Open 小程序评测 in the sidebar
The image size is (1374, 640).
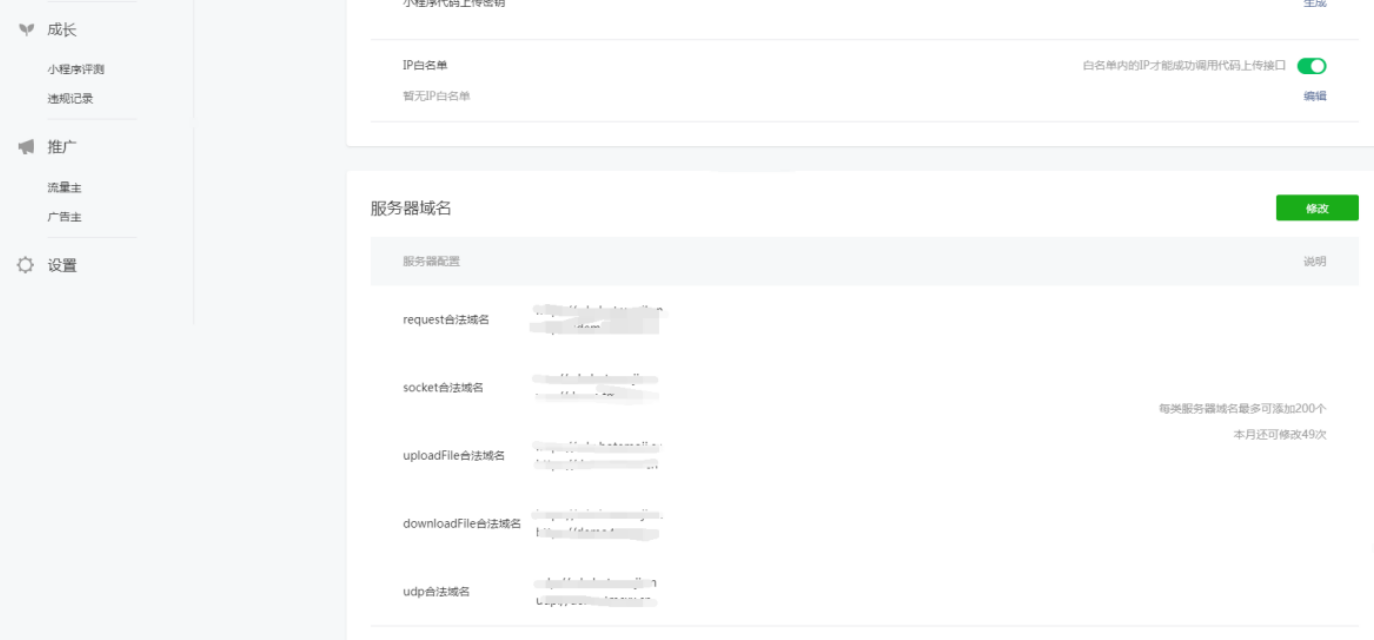tap(76, 69)
